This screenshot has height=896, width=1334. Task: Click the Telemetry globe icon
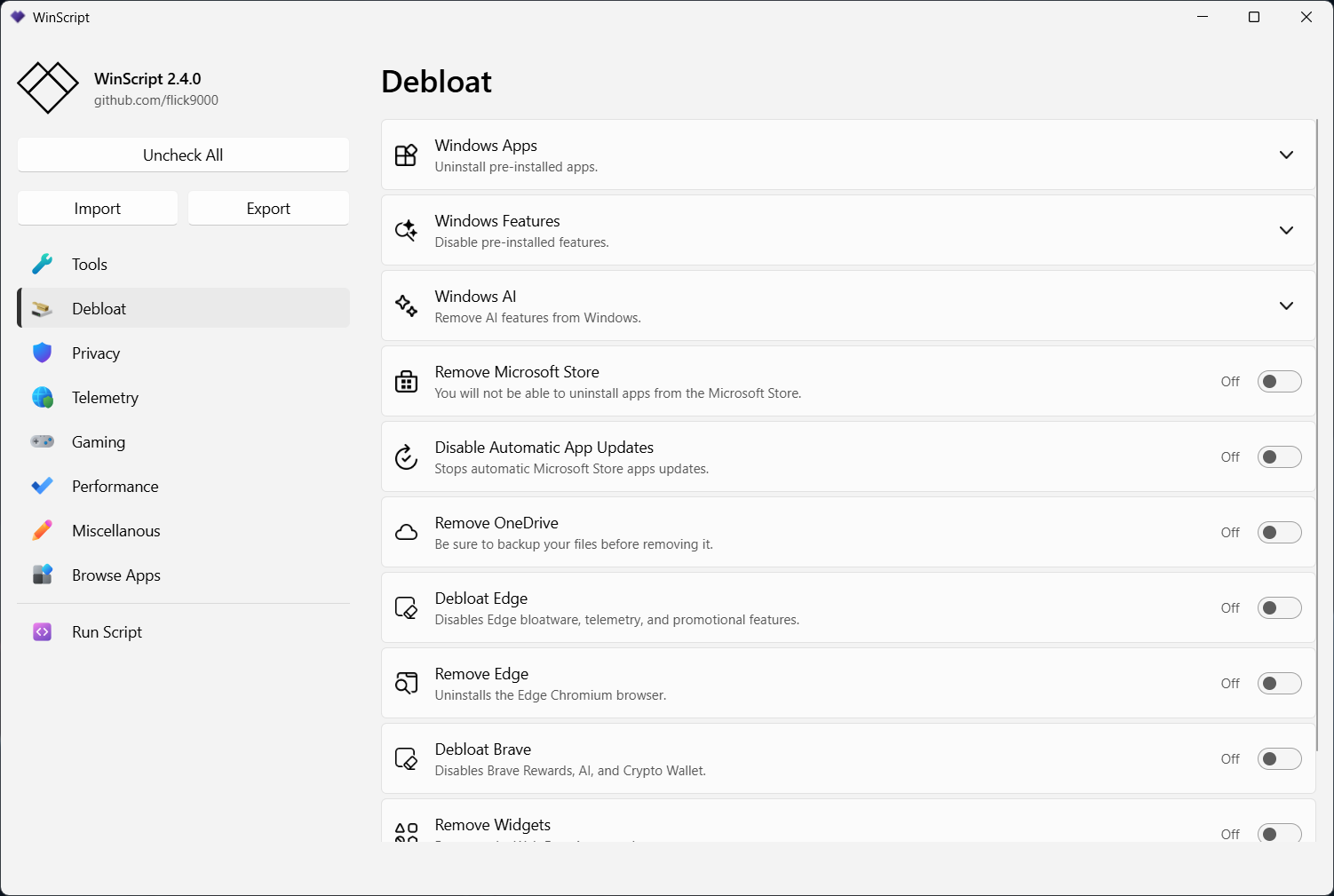coord(42,398)
